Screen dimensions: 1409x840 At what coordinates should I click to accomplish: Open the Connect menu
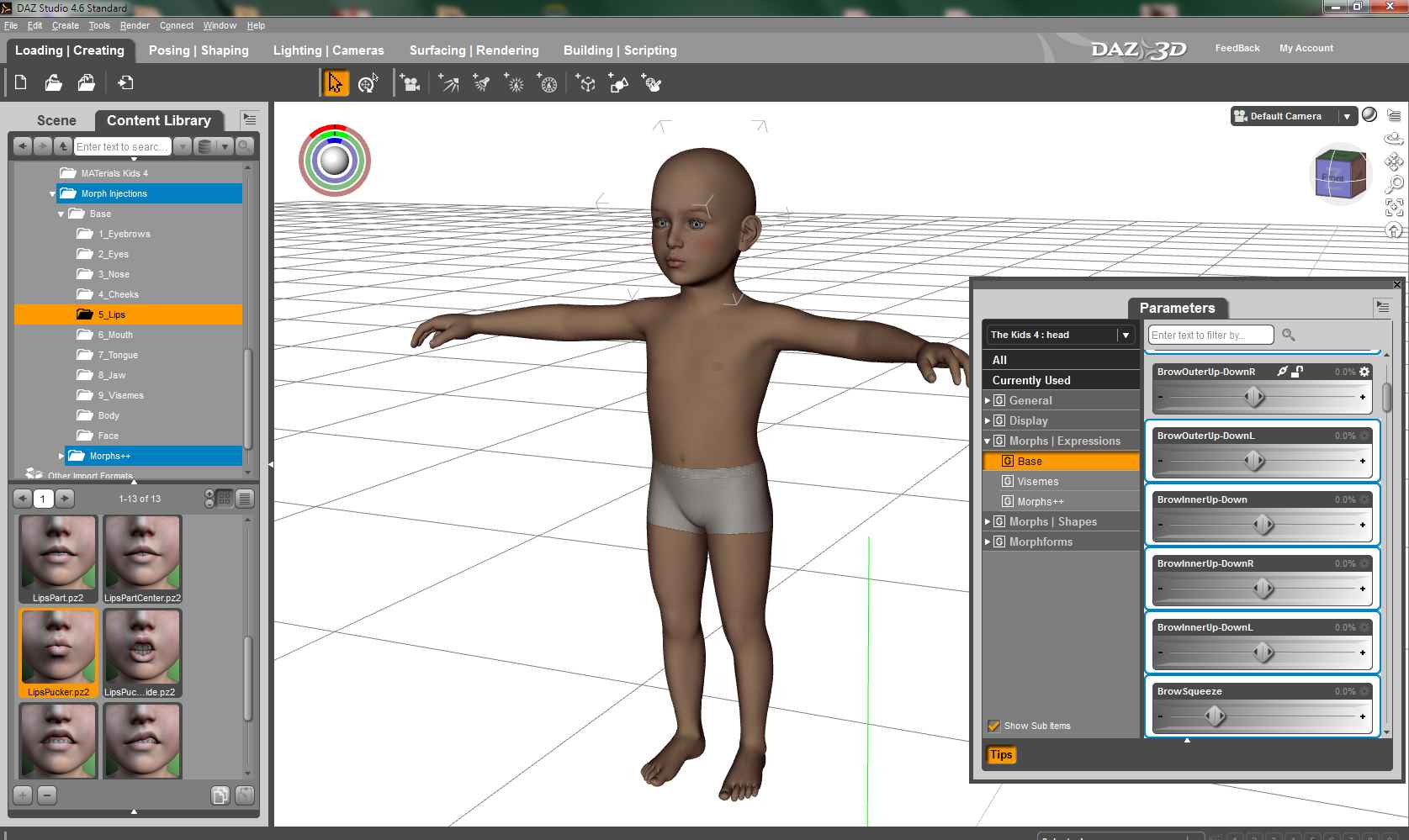(x=177, y=25)
